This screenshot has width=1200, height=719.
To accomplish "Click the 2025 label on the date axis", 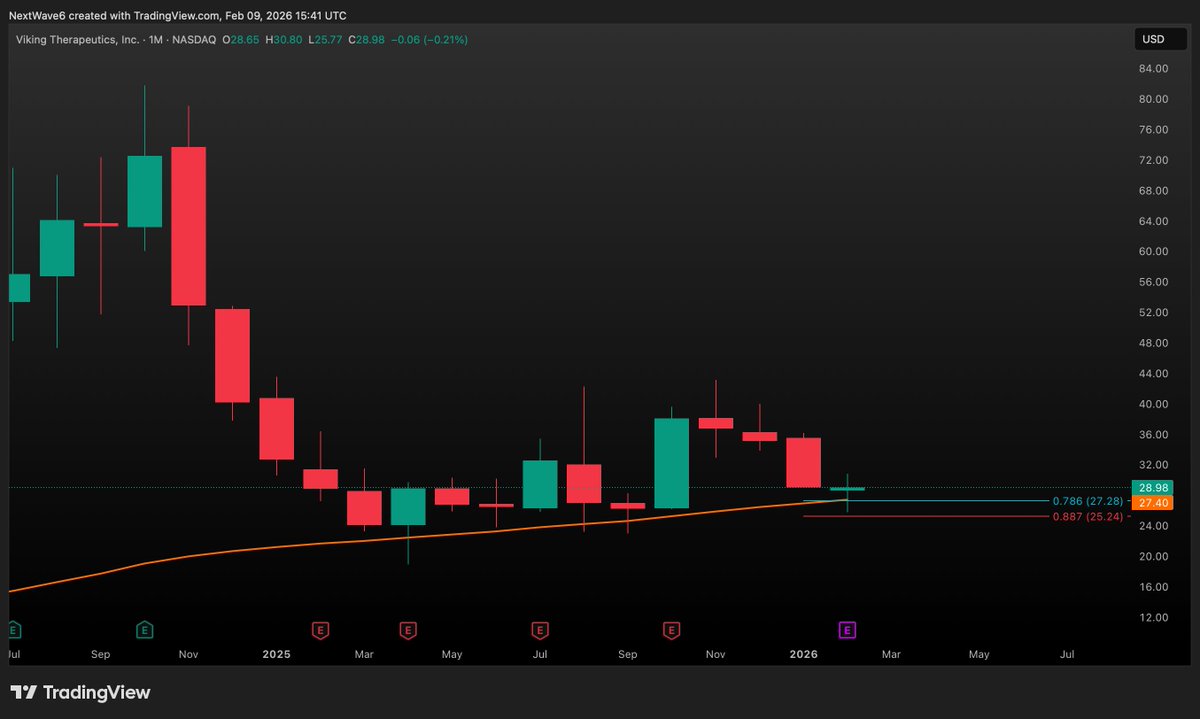I will [276, 654].
